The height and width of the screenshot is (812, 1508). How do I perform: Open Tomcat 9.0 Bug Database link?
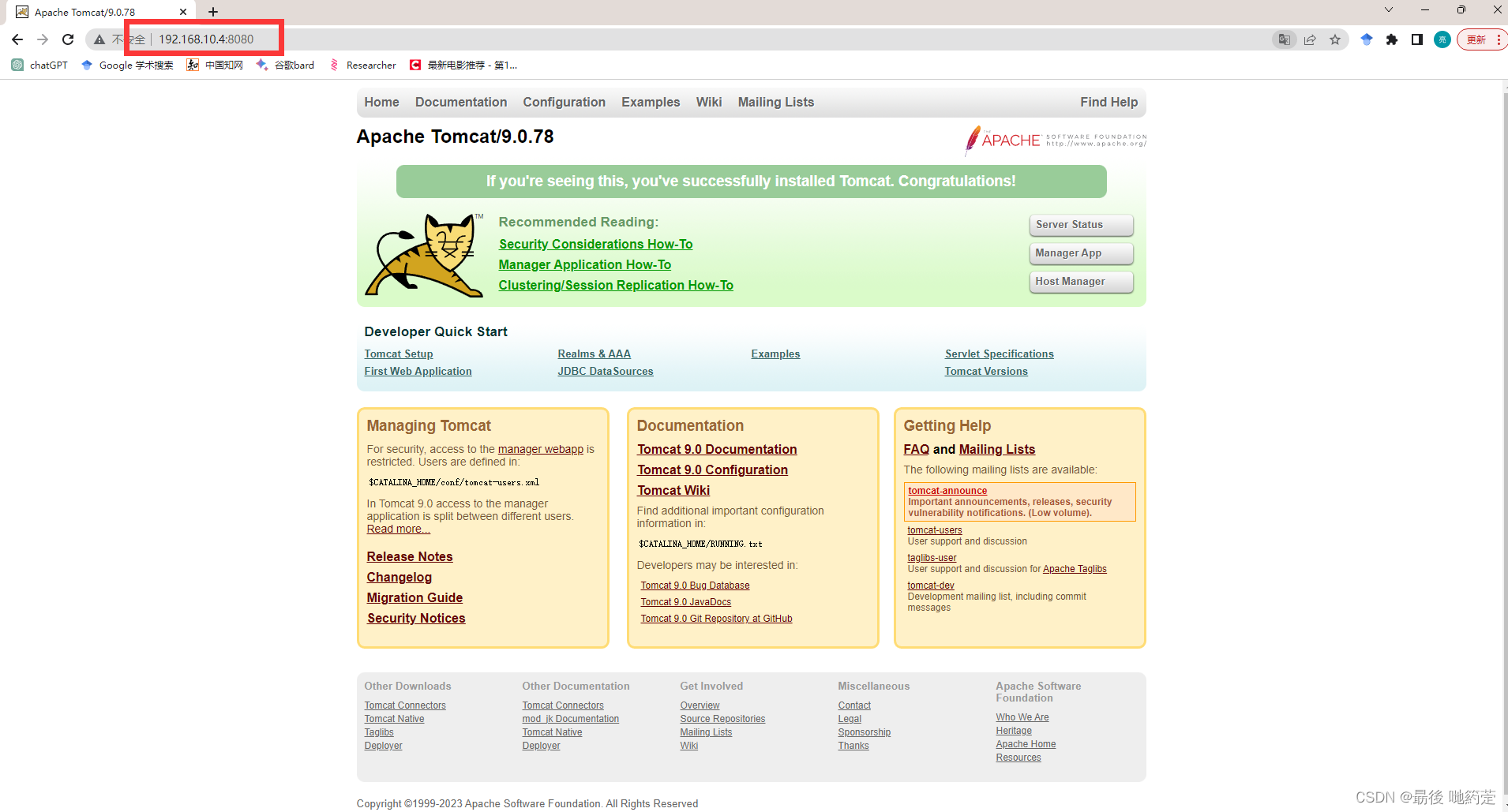pos(695,586)
